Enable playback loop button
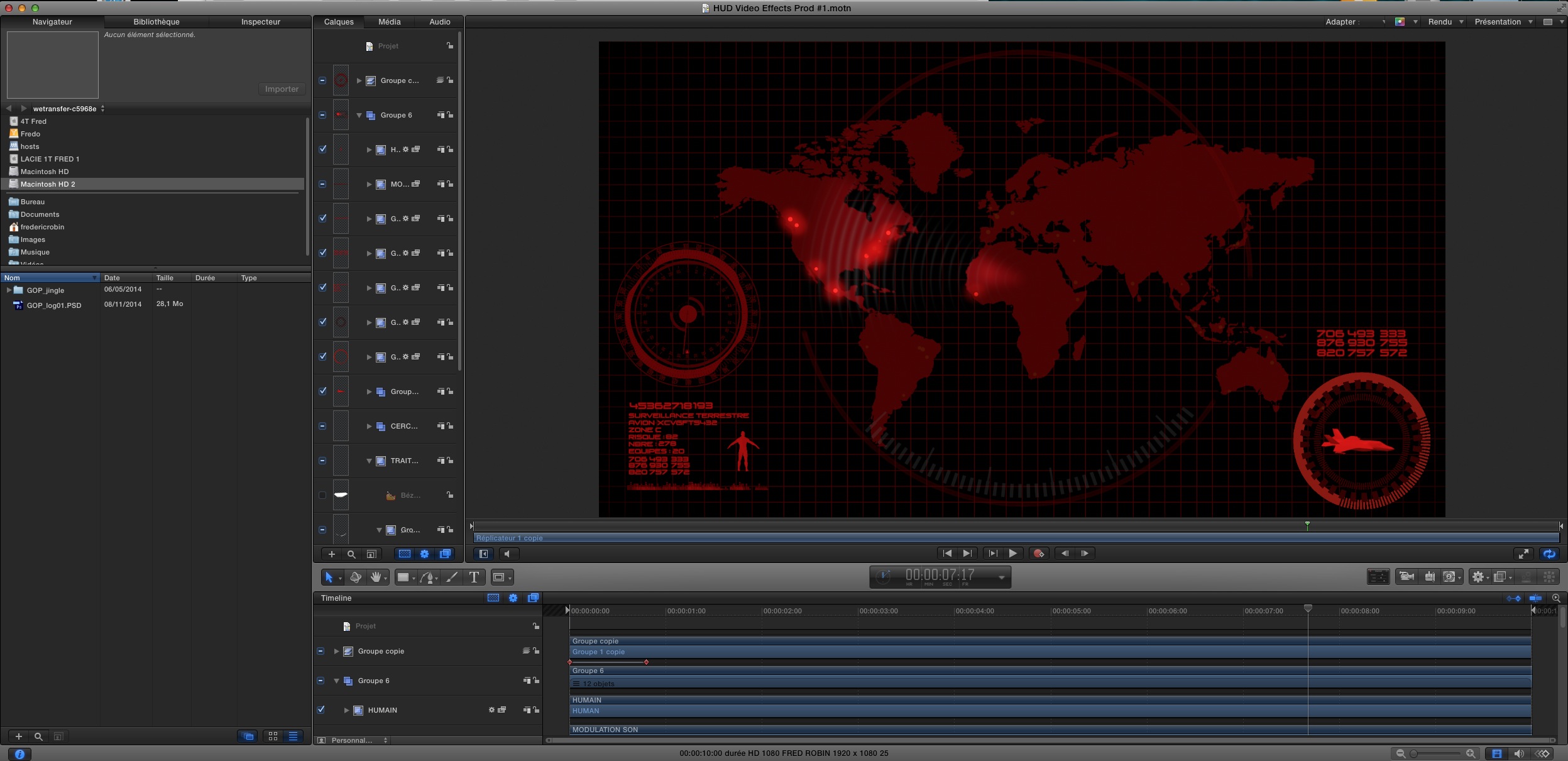Image resolution: width=1568 pixels, height=761 pixels. [x=1549, y=554]
